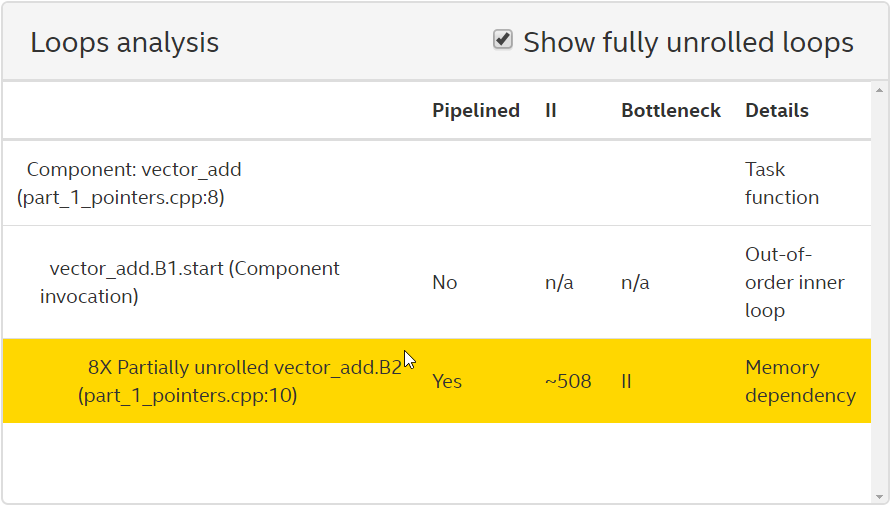
Task: Click the Loops analysis panel title
Action: coord(124,43)
